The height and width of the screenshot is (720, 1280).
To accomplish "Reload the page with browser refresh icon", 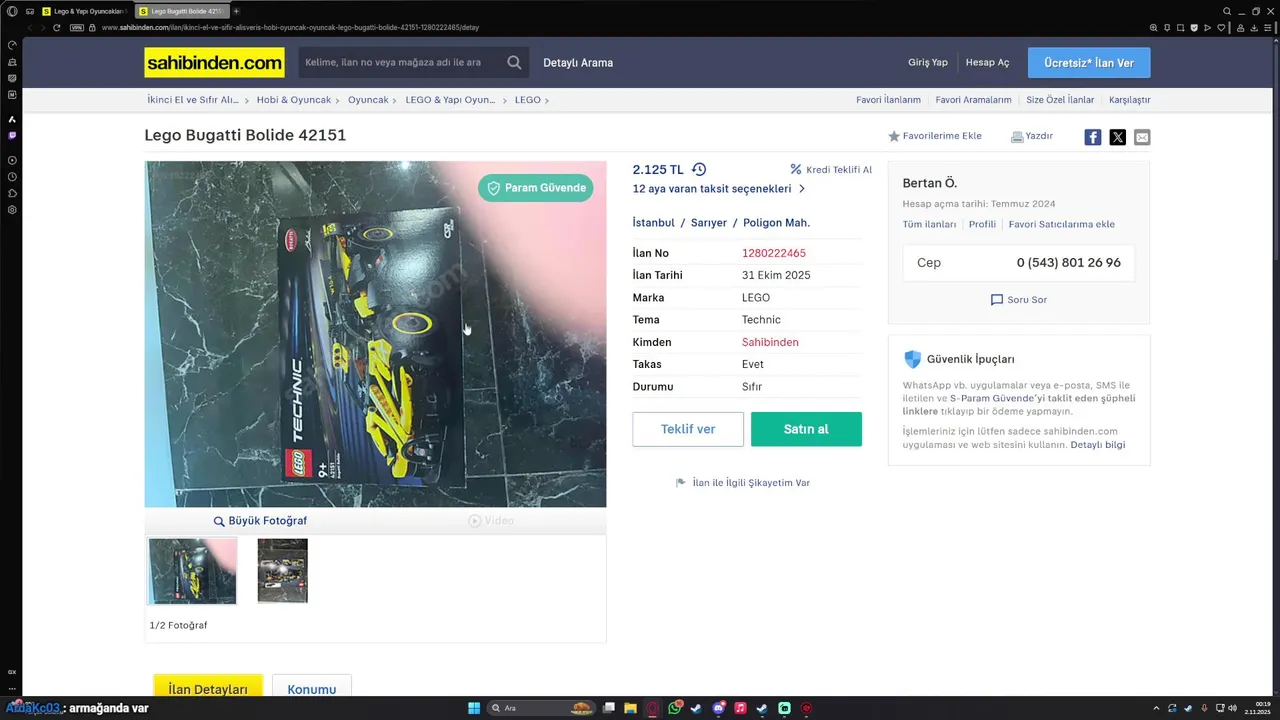I will click(56, 27).
